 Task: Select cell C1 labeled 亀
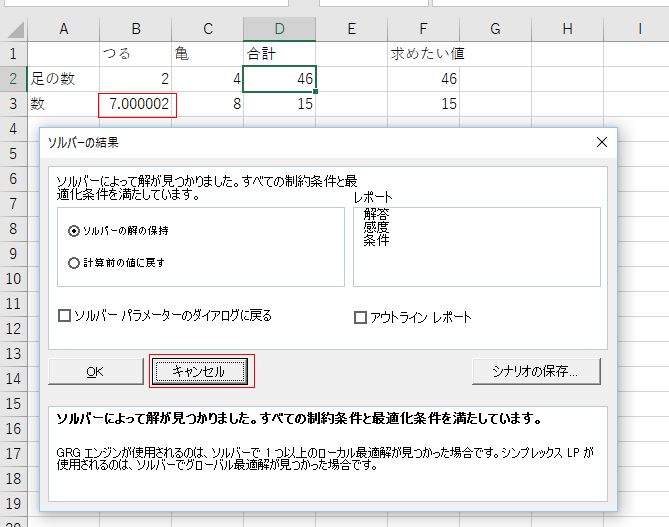pos(207,54)
